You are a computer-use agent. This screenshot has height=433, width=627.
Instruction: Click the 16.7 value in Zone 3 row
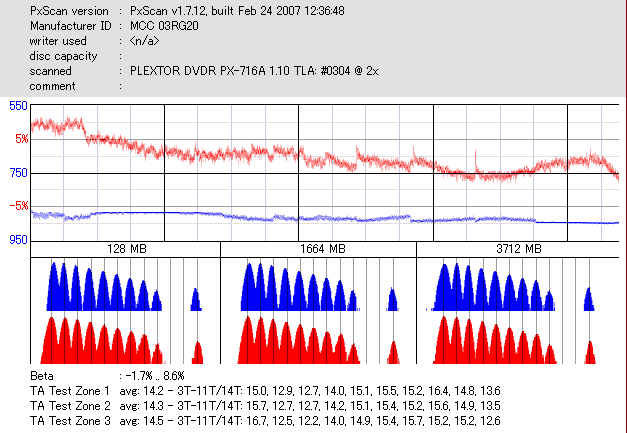(257, 421)
